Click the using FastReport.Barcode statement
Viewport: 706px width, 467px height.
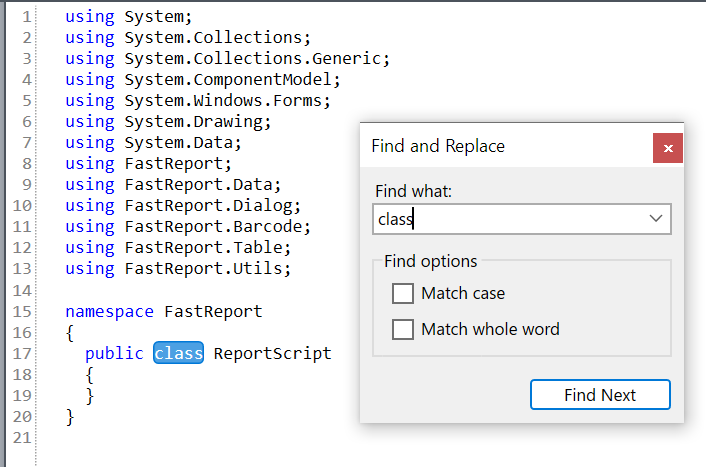point(188,227)
